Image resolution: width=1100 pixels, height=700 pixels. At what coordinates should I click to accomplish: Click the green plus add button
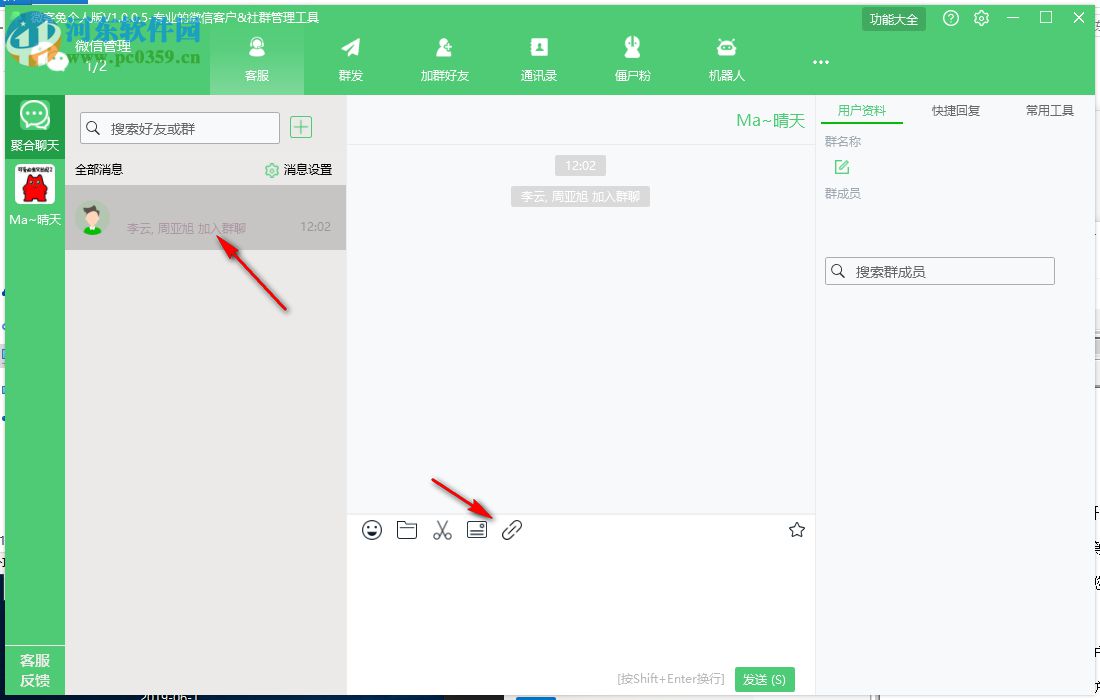[x=301, y=127]
